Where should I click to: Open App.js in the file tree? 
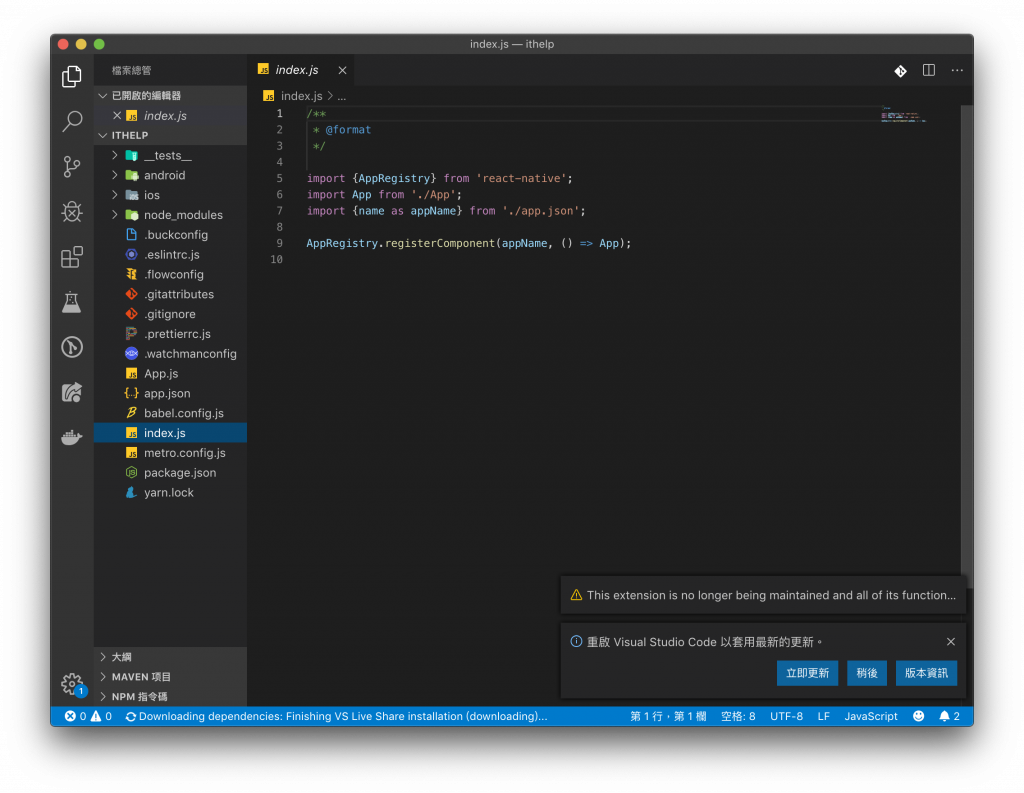pos(170,374)
